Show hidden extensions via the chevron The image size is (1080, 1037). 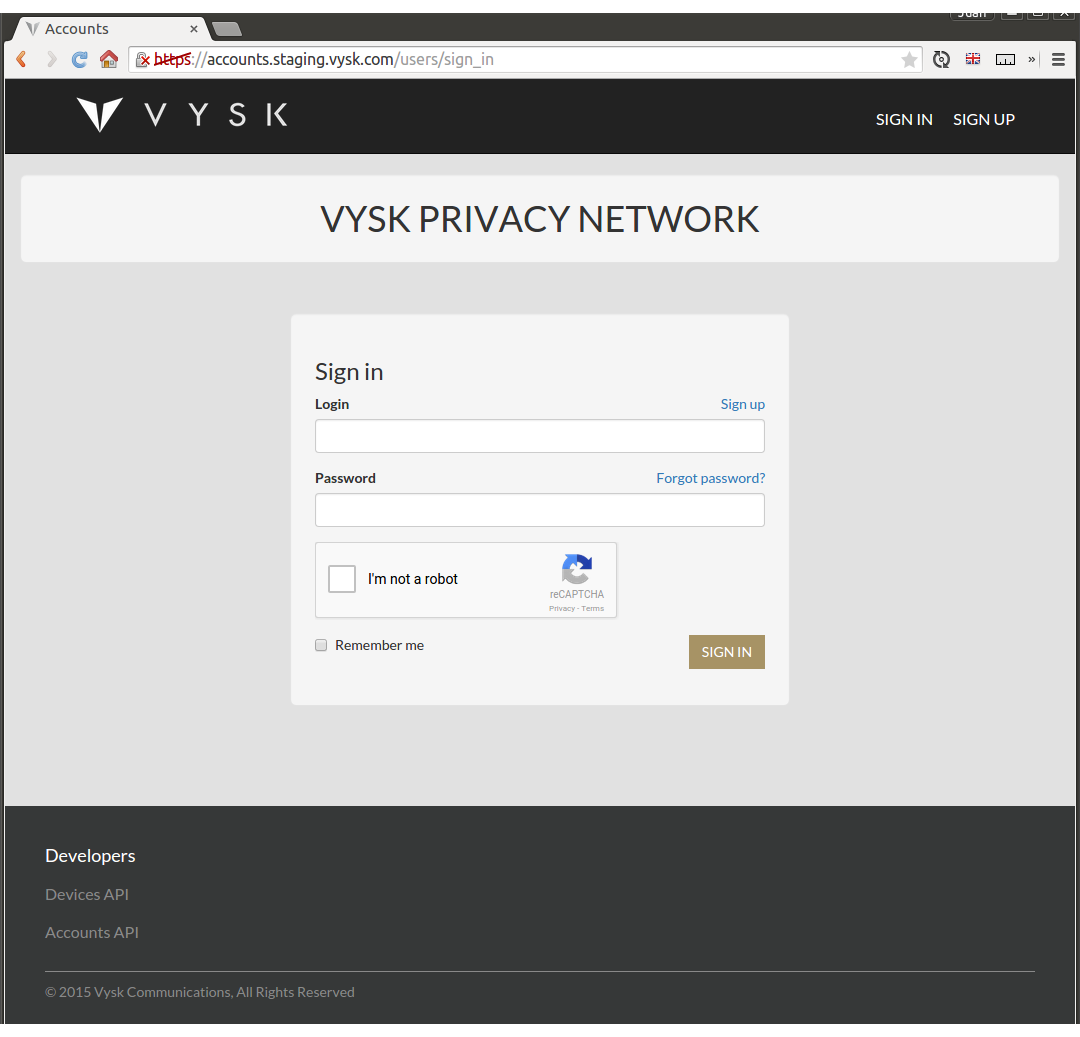(x=1032, y=60)
